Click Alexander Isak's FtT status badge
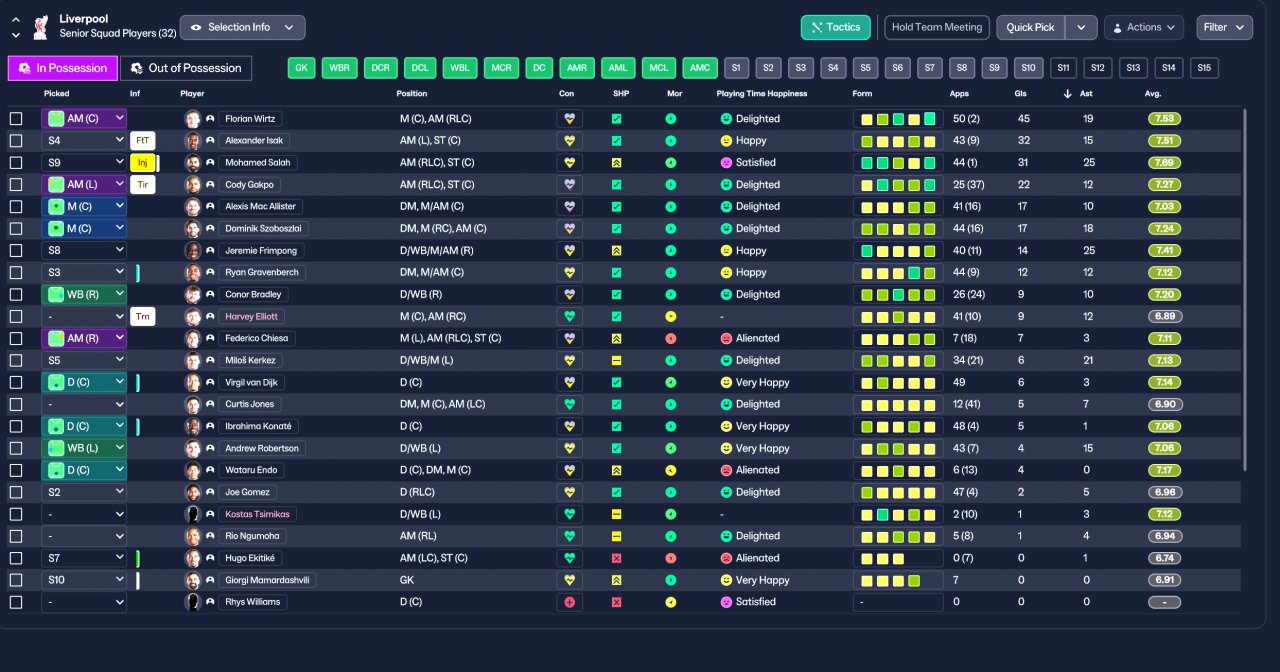The image size is (1280, 672). pyautogui.click(x=143, y=140)
